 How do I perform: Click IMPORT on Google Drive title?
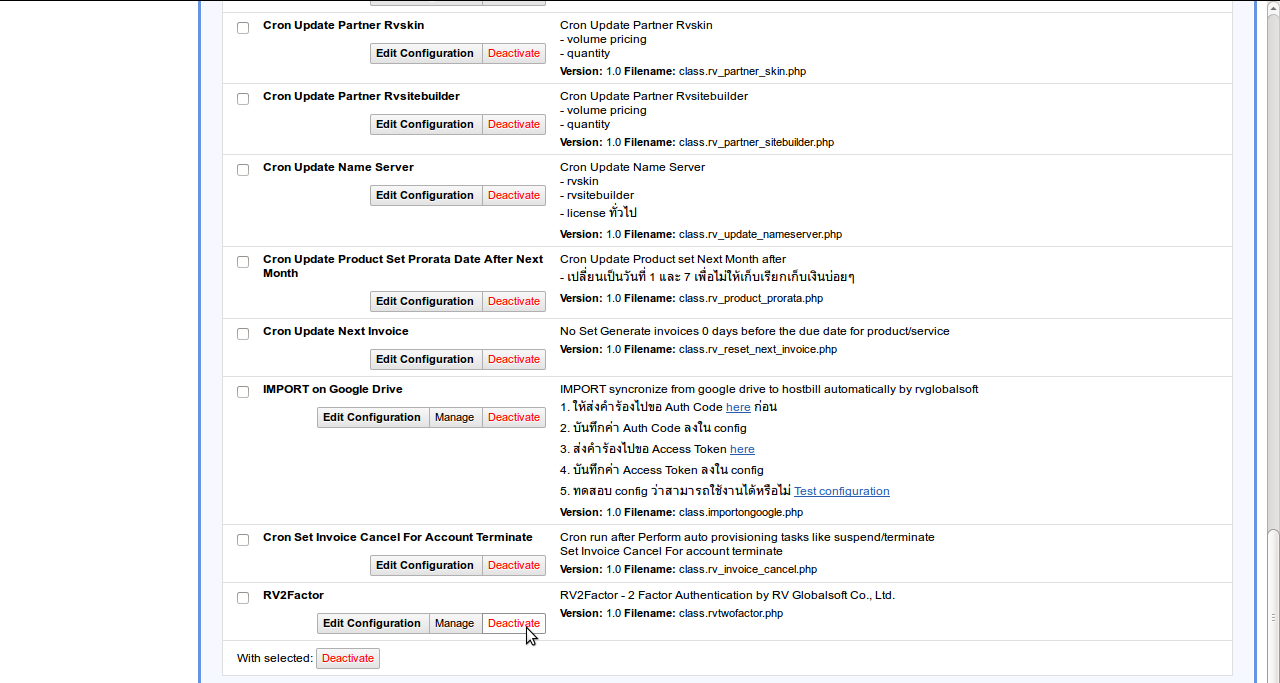333,390
